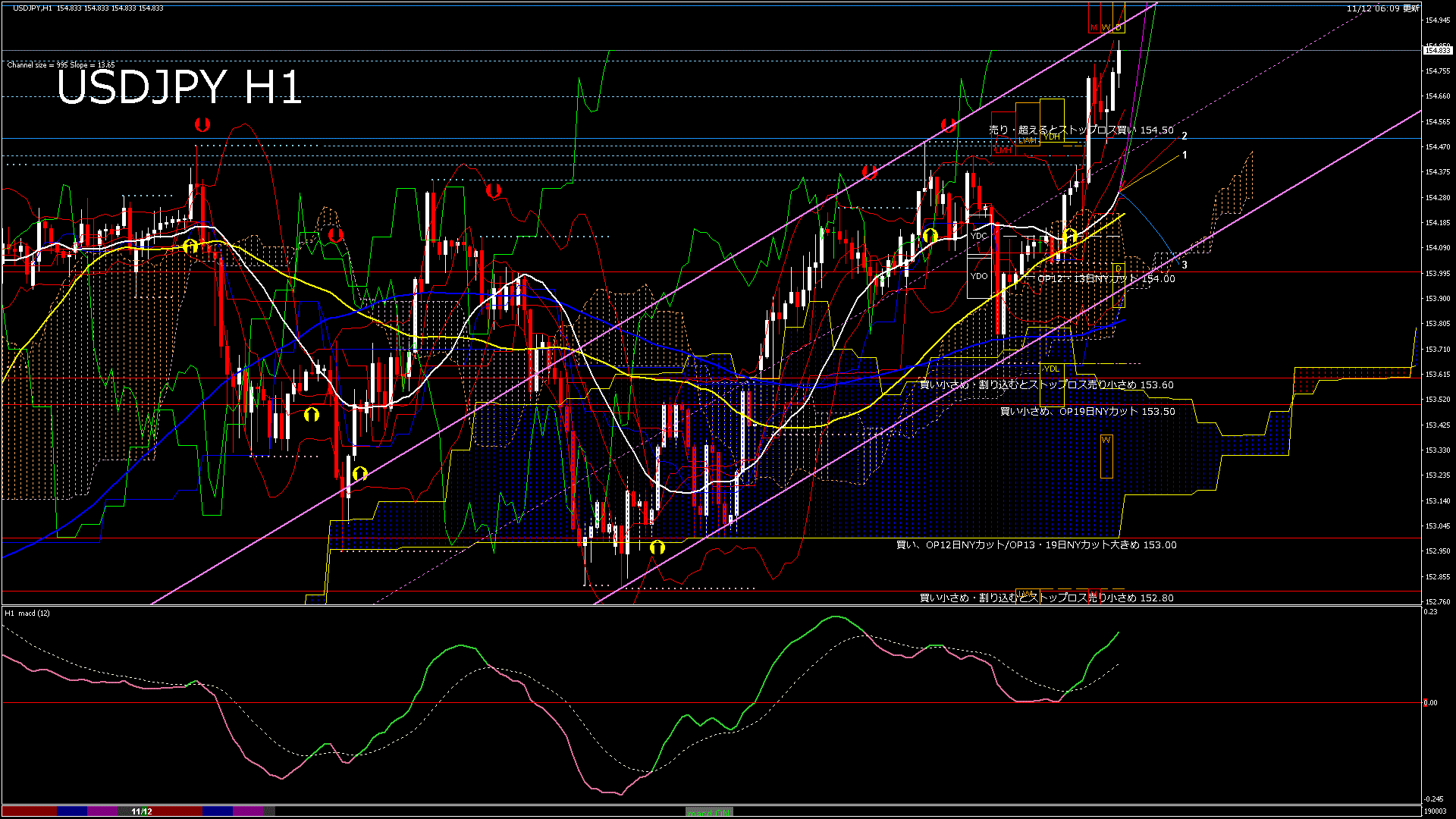This screenshot has height=819, width=1456.
Task: Click the H1 macd (12) indicator label
Action: click(x=27, y=613)
